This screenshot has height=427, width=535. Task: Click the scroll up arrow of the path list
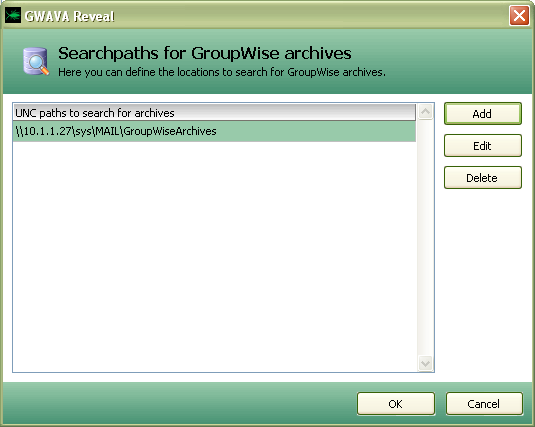pos(425,112)
